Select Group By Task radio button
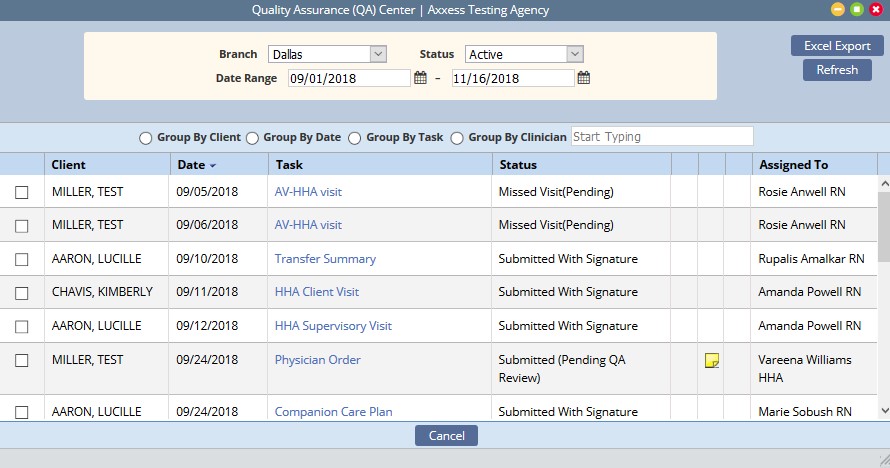890x468 pixels. tap(355, 138)
